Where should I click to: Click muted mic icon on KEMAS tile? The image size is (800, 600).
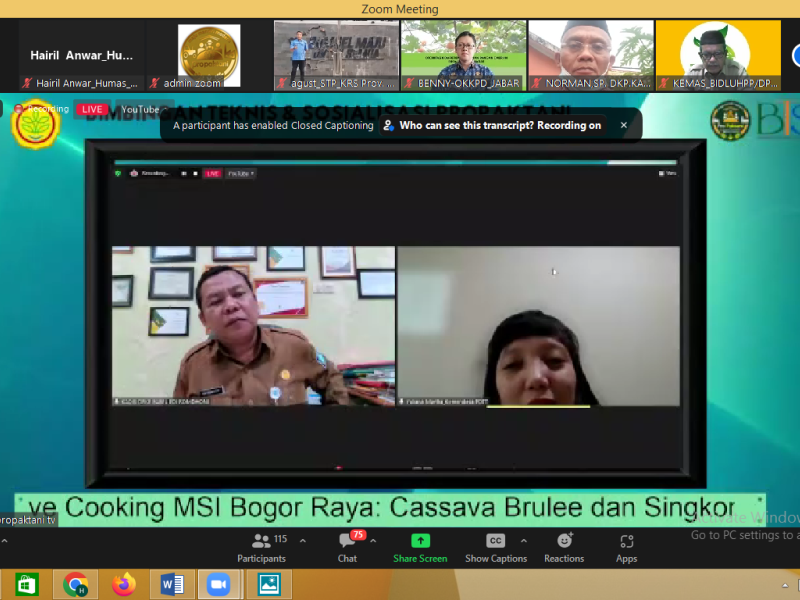(663, 83)
